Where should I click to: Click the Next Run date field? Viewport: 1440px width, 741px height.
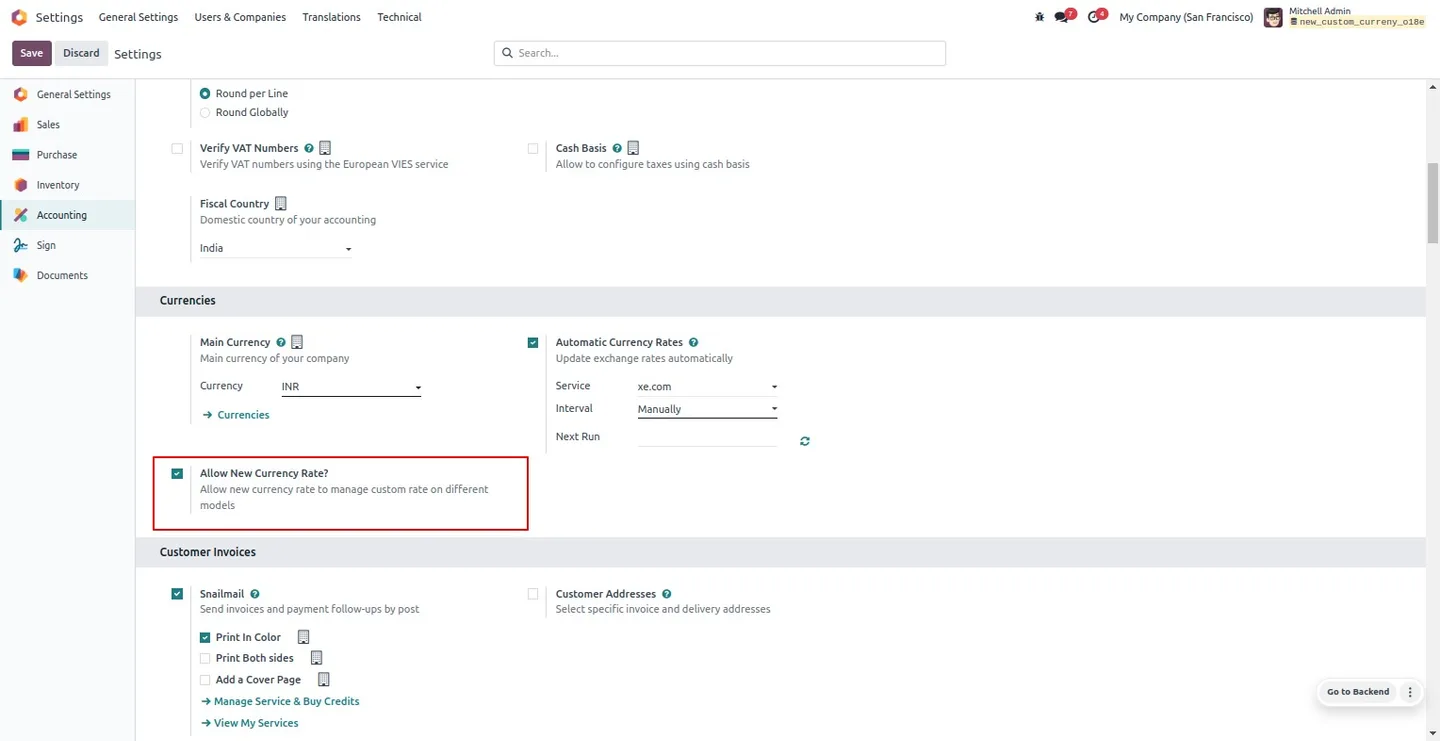tap(707, 437)
